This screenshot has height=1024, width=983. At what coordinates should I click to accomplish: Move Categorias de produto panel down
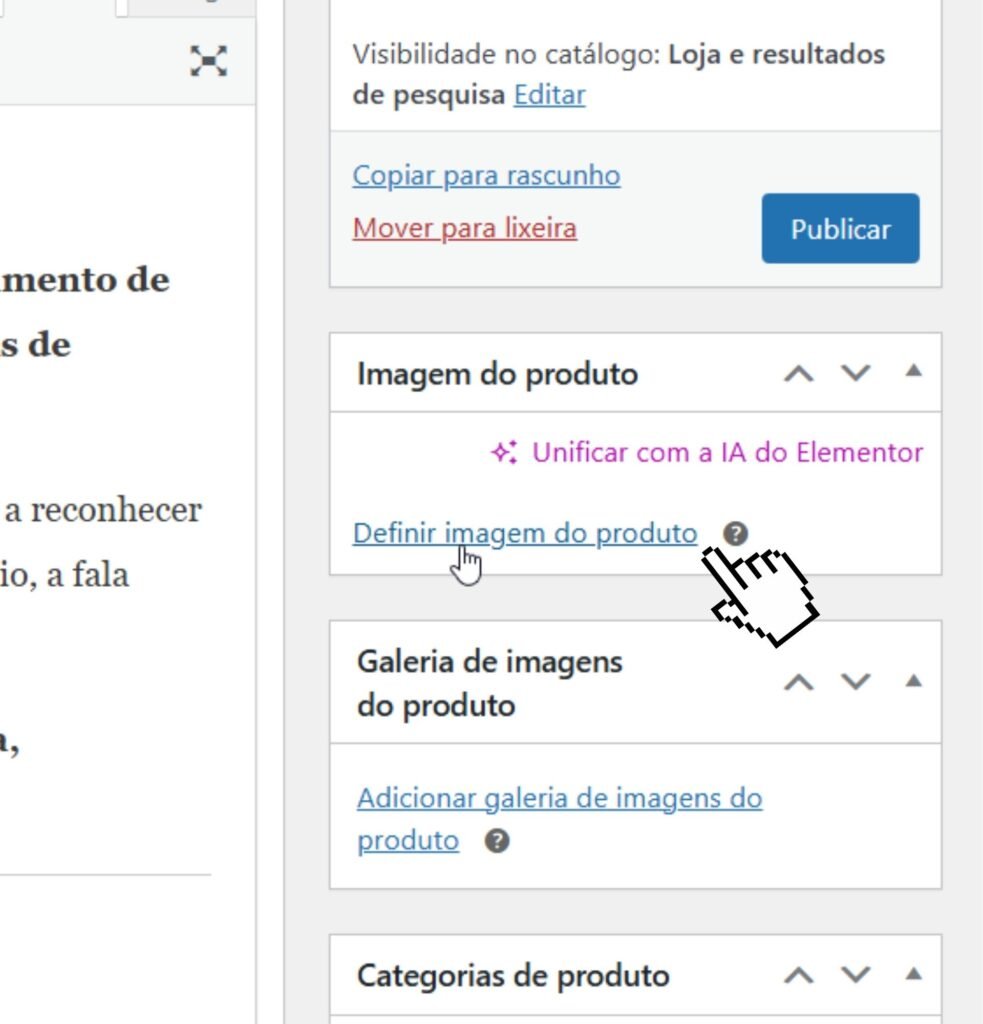point(856,975)
